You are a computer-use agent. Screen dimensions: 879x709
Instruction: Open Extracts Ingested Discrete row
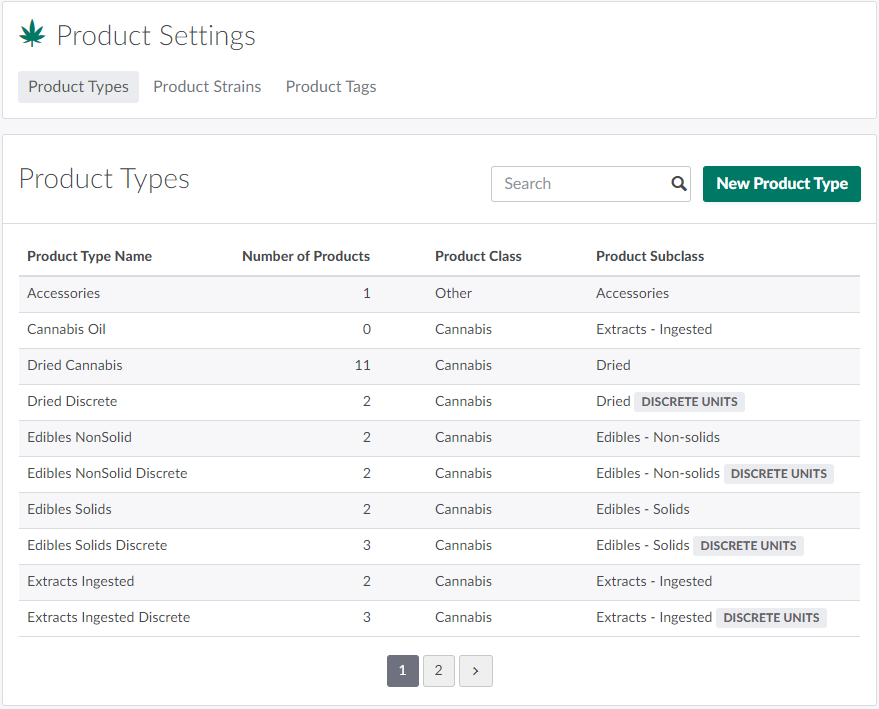tap(108, 617)
